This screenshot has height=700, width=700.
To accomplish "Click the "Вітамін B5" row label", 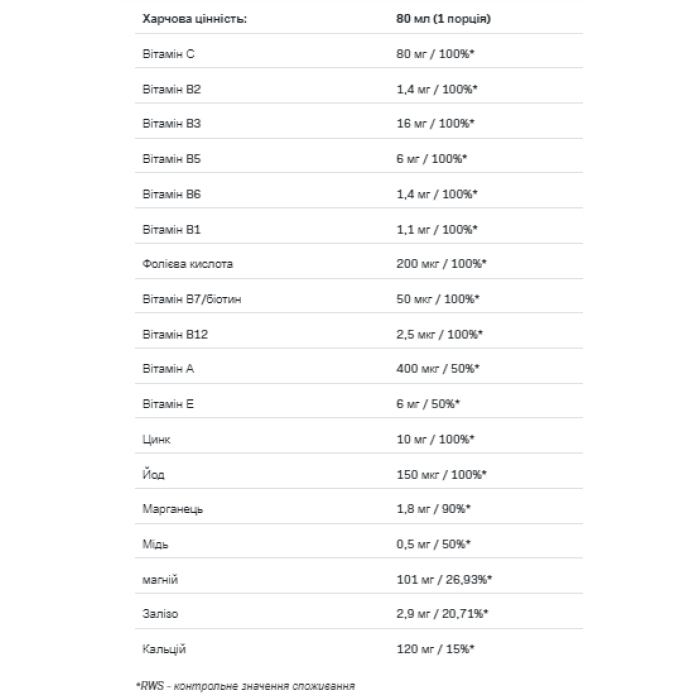I will coord(172,158).
